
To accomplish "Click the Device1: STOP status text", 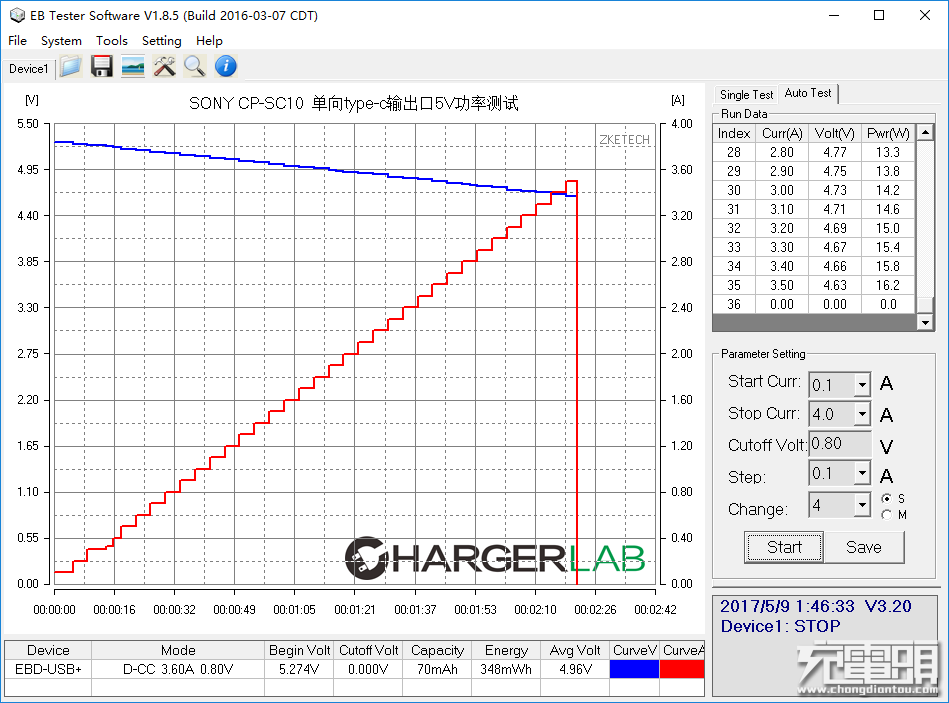I will 780,626.
